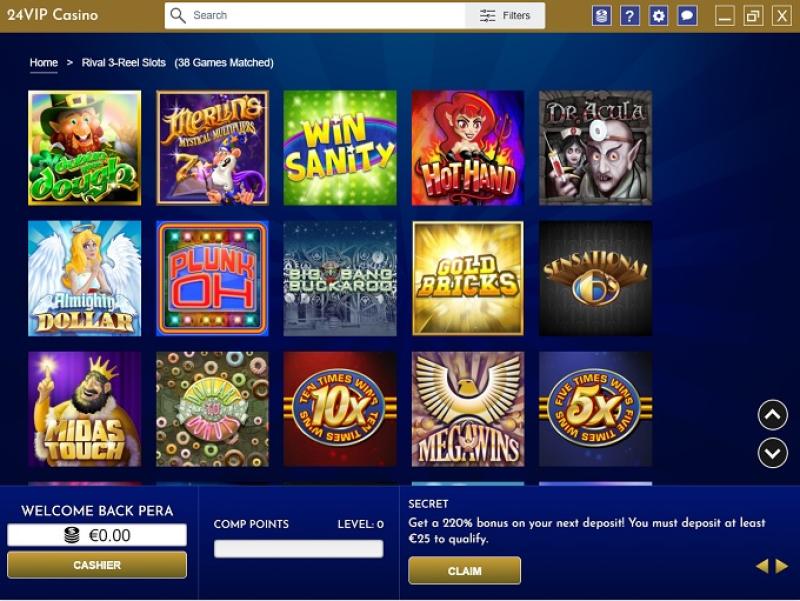Launch the Hot Hand slot game
Viewport: 800px width, 601px height.
point(468,148)
